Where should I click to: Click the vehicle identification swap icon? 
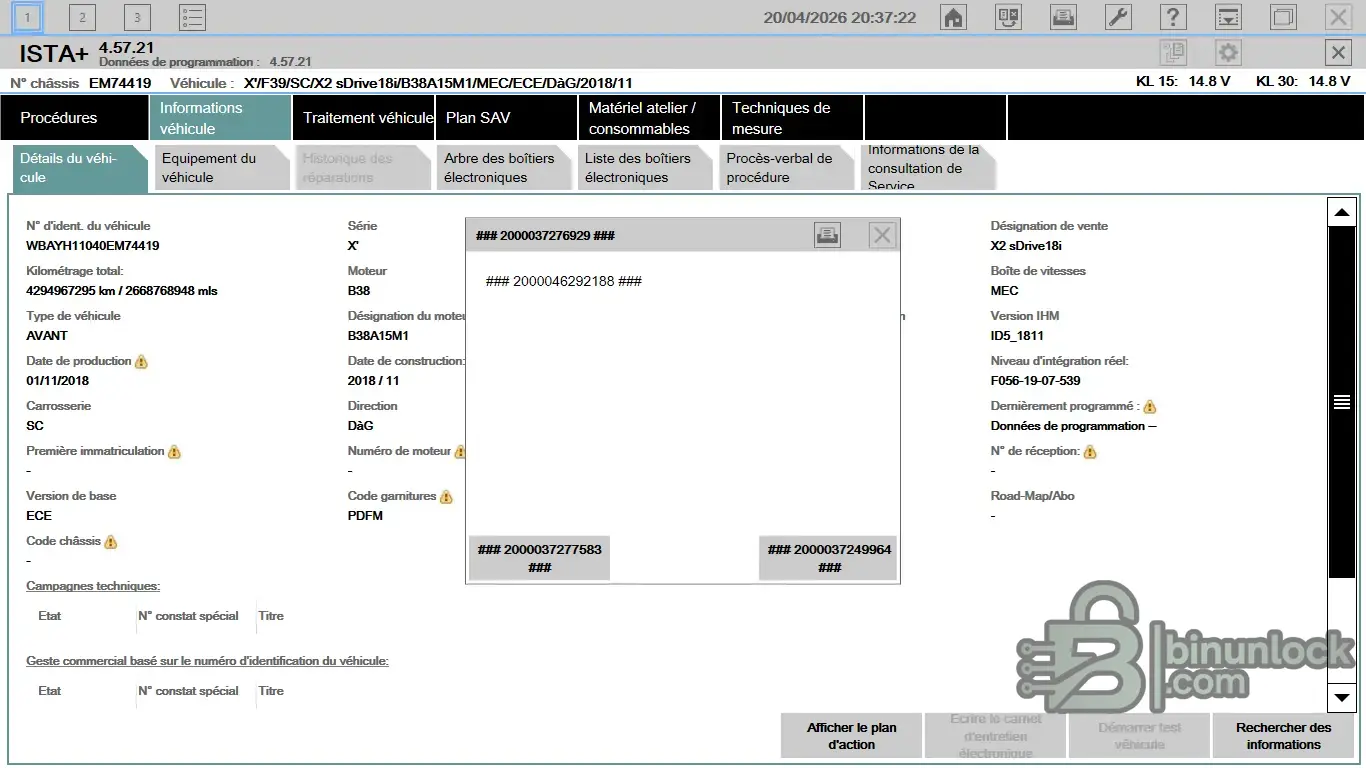1008,17
